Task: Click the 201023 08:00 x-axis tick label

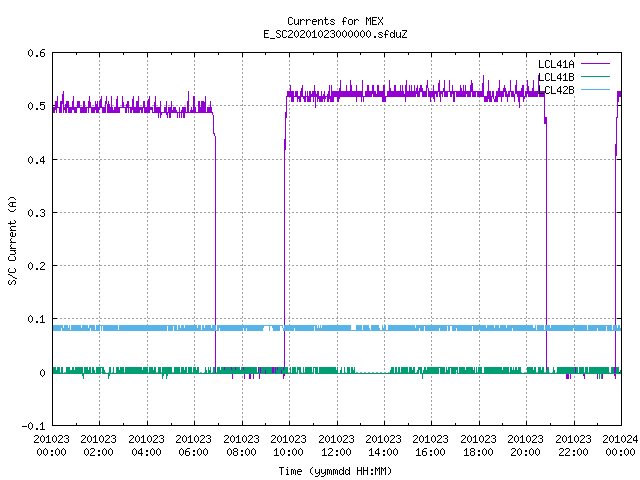Action: point(241,445)
